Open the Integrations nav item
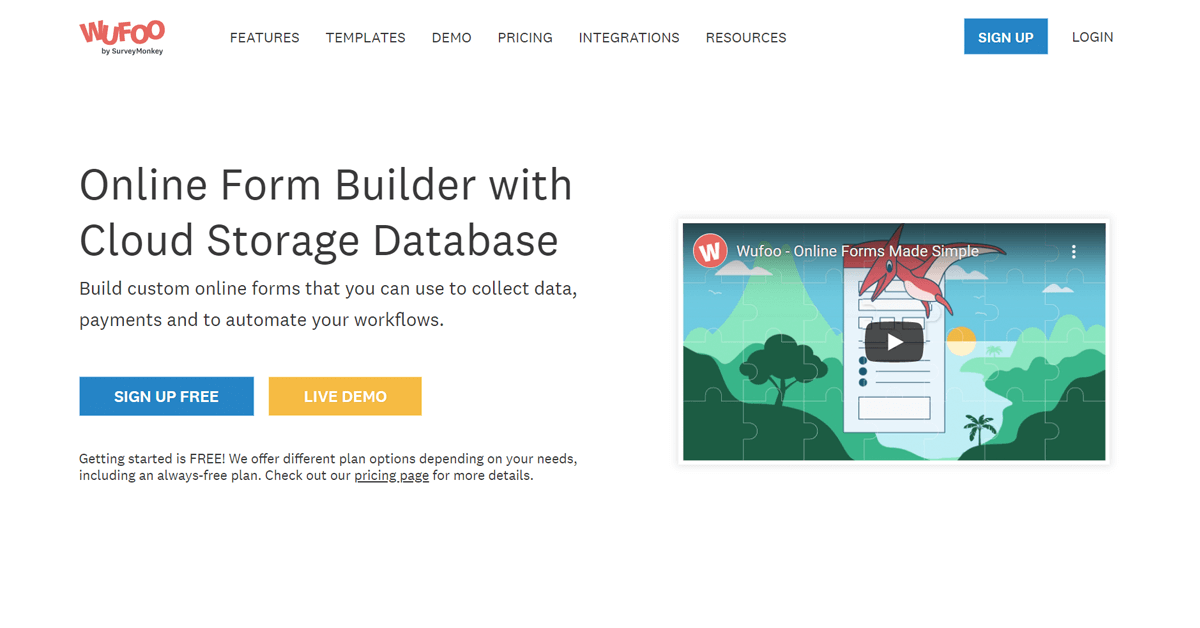The height and width of the screenshot is (628, 1200). tap(629, 37)
